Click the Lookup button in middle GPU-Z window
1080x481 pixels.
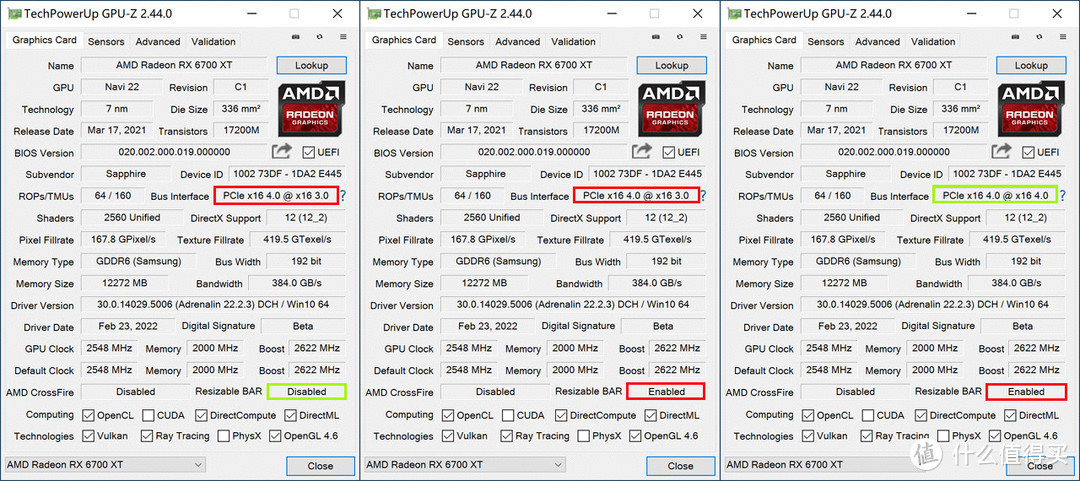(672, 65)
